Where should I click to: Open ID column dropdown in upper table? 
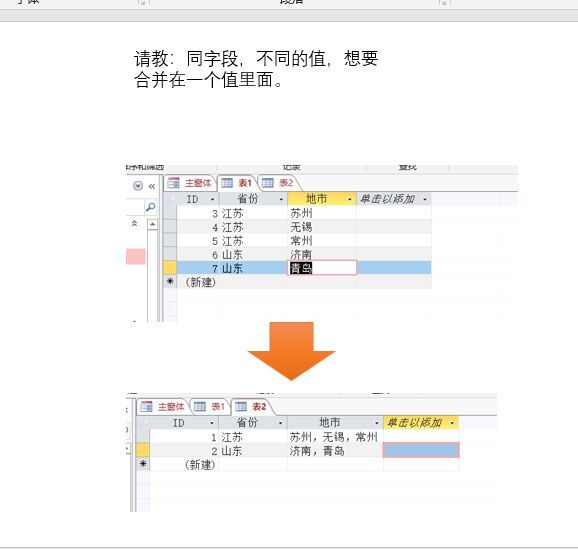(x=212, y=199)
